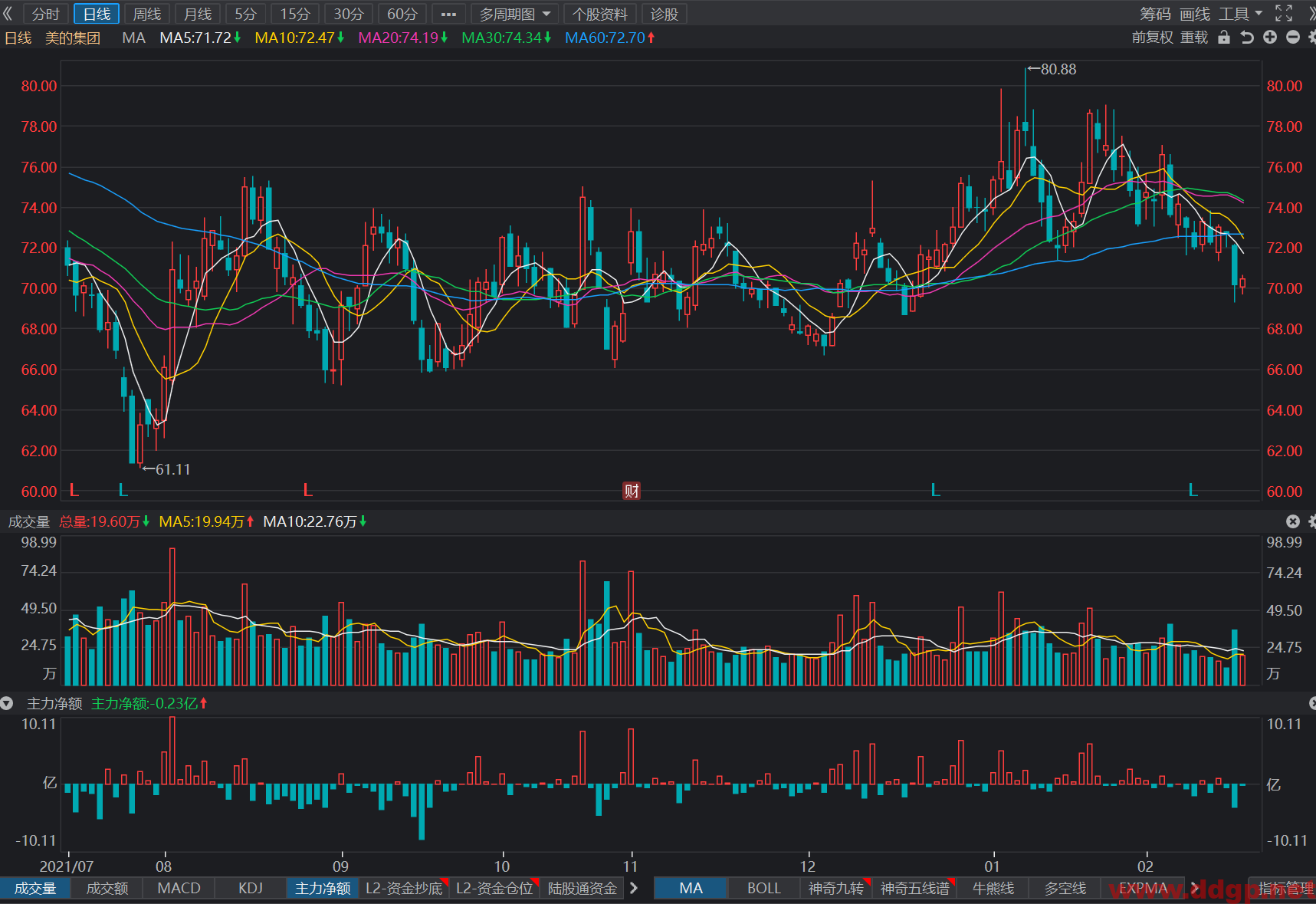Viewport: 1316px width, 904px height.
Task: Close the 成交量 volume sub-panel
Action: [1293, 521]
